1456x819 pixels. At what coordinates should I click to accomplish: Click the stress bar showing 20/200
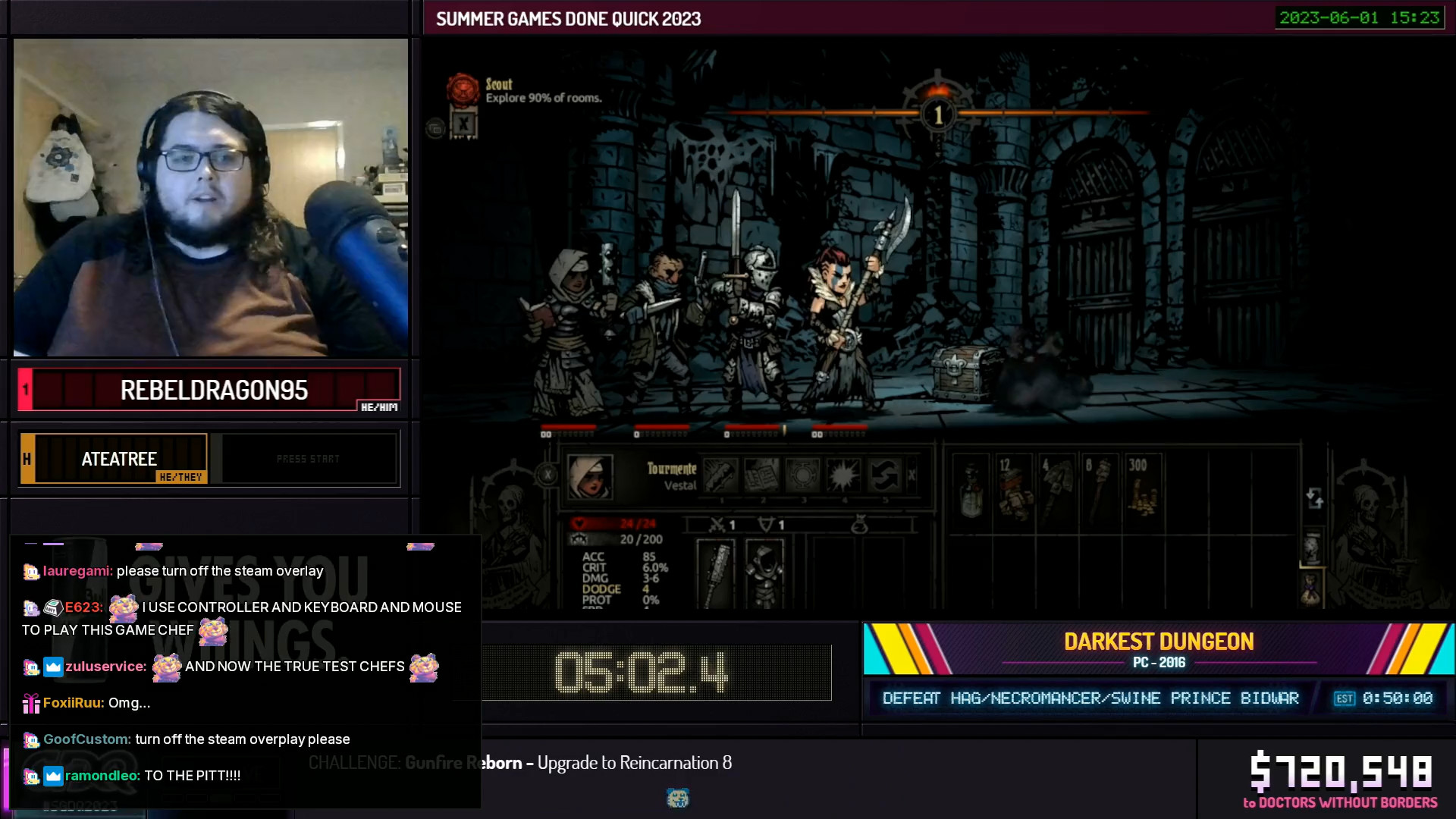tap(616, 539)
